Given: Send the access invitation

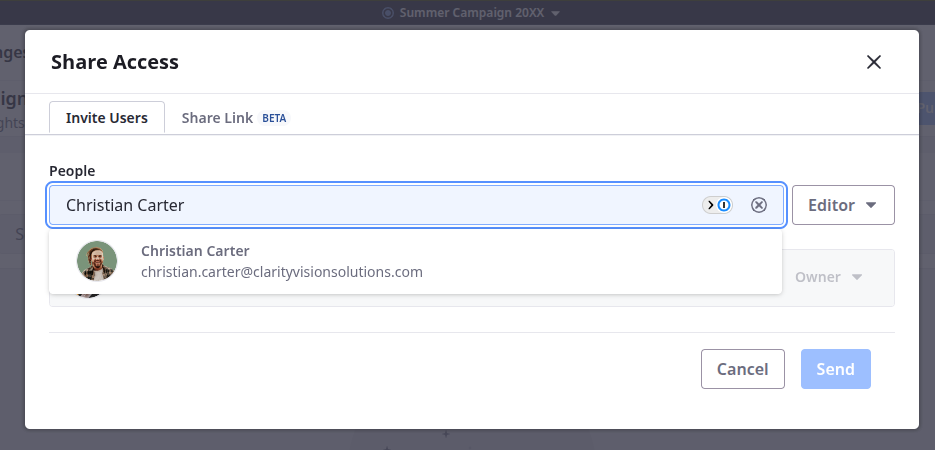Looking at the screenshot, I should point(835,369).
